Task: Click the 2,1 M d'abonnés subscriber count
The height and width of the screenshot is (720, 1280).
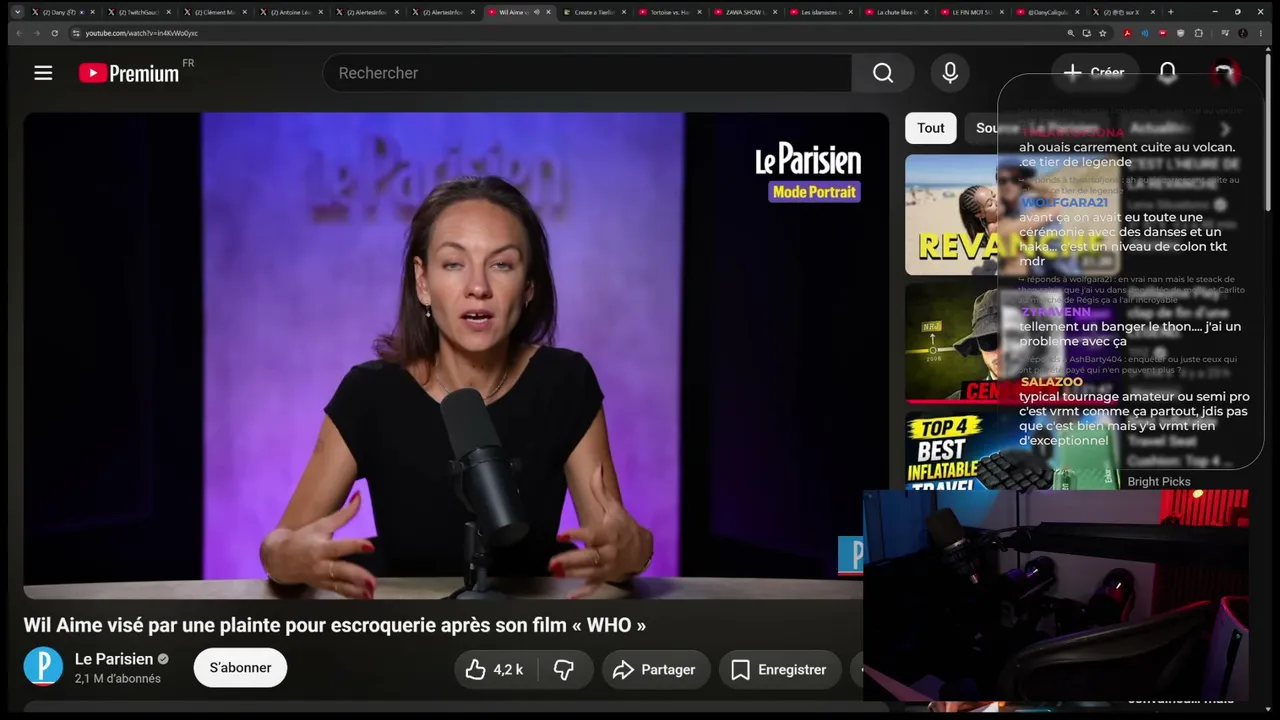Action: 118,679
